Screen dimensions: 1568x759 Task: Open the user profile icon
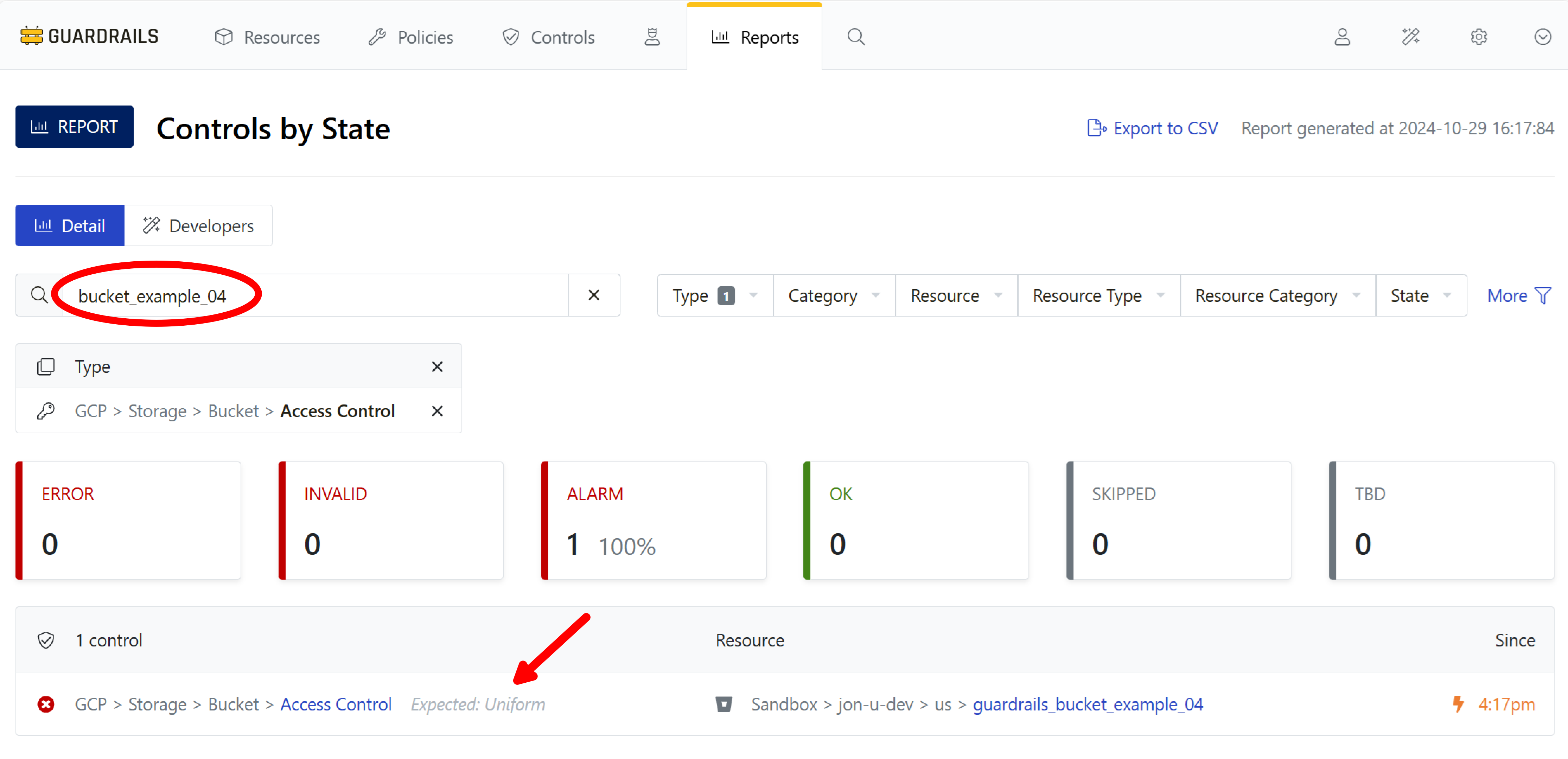1342,37
